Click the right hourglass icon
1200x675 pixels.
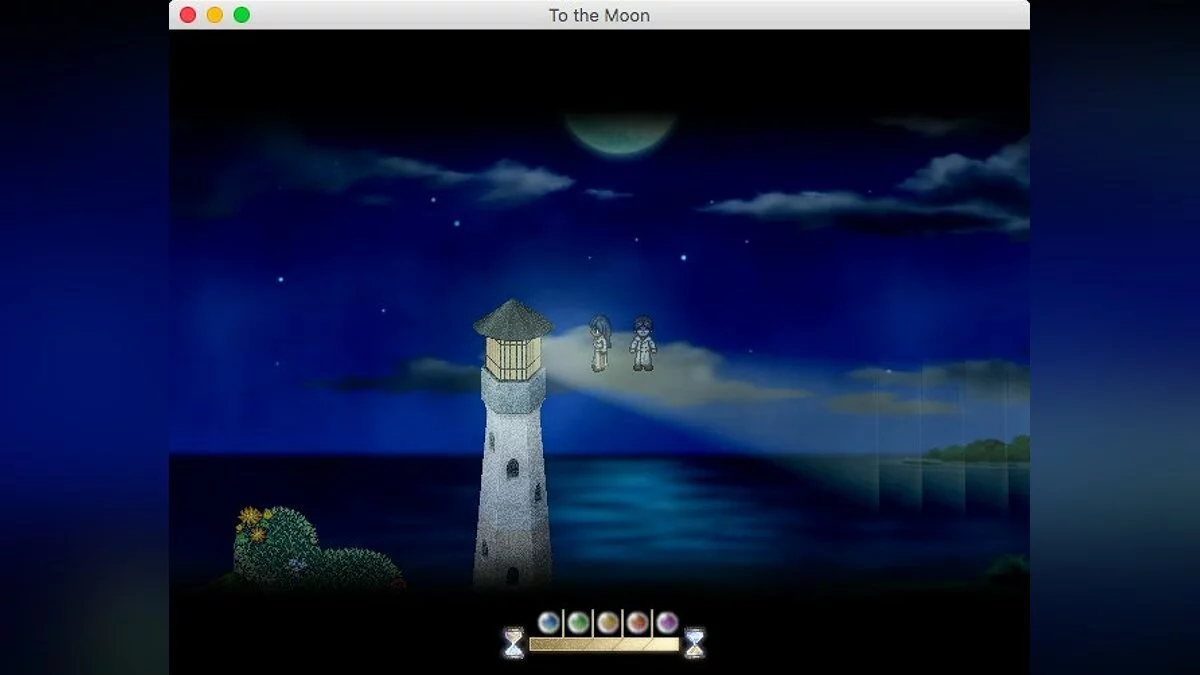pyautogui.click(x=694, y=643)
